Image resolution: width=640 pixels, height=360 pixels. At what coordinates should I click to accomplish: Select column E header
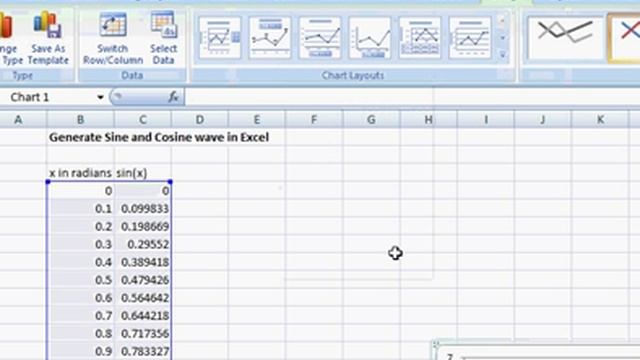coord(257,120)
